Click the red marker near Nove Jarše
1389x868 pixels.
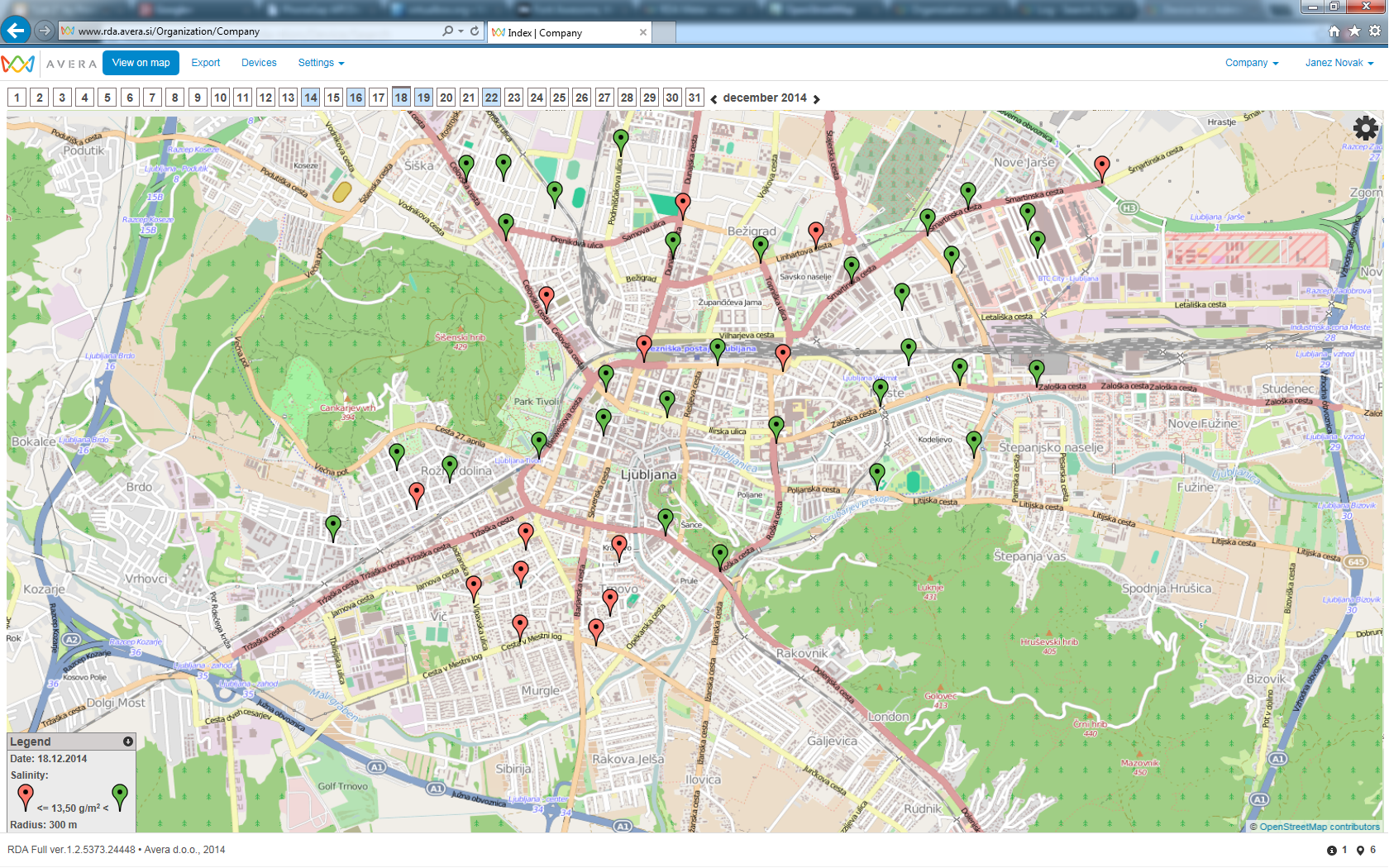(x=1101, y=166)
